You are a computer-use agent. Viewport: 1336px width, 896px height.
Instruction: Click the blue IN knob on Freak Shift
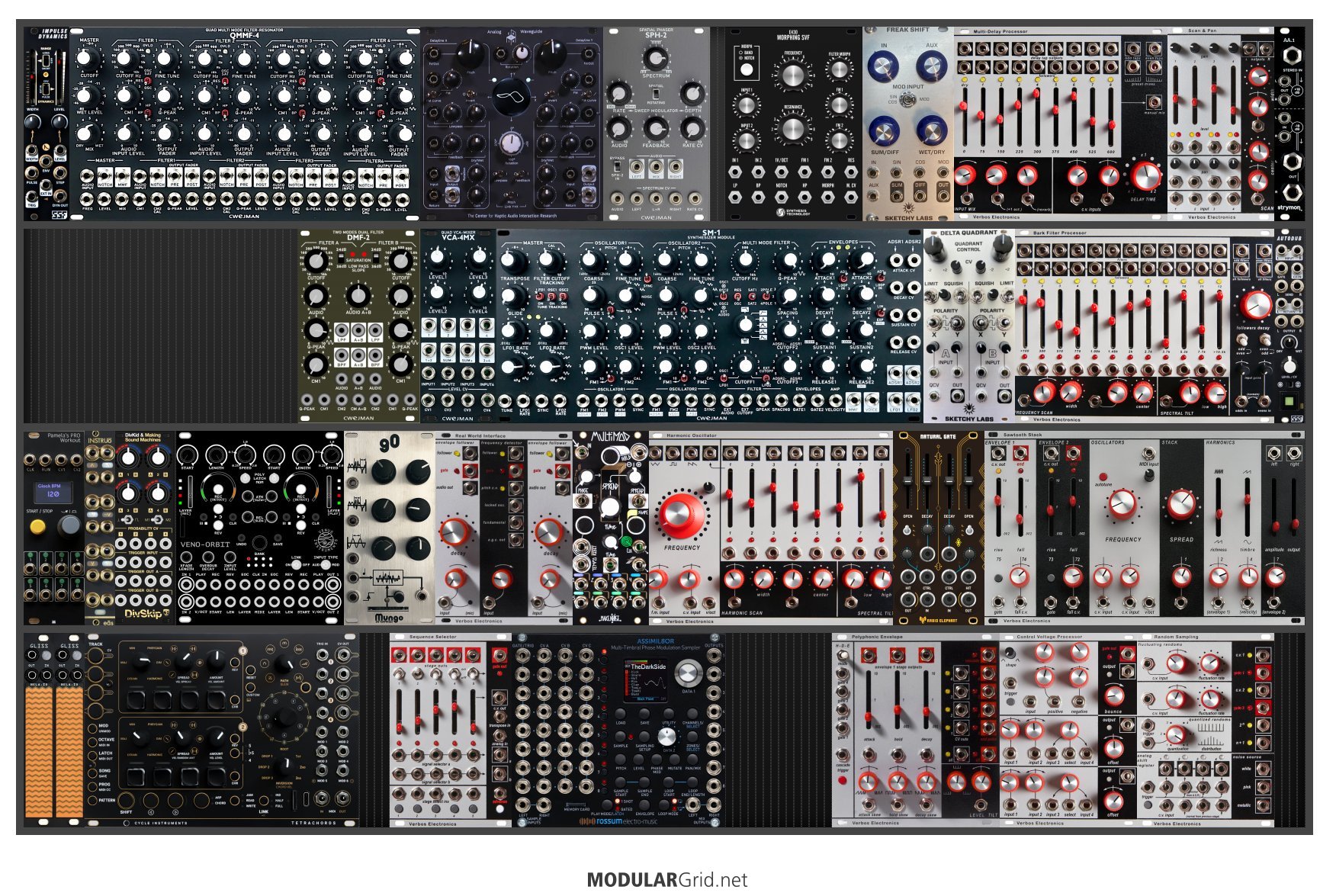tap(882, 67)
